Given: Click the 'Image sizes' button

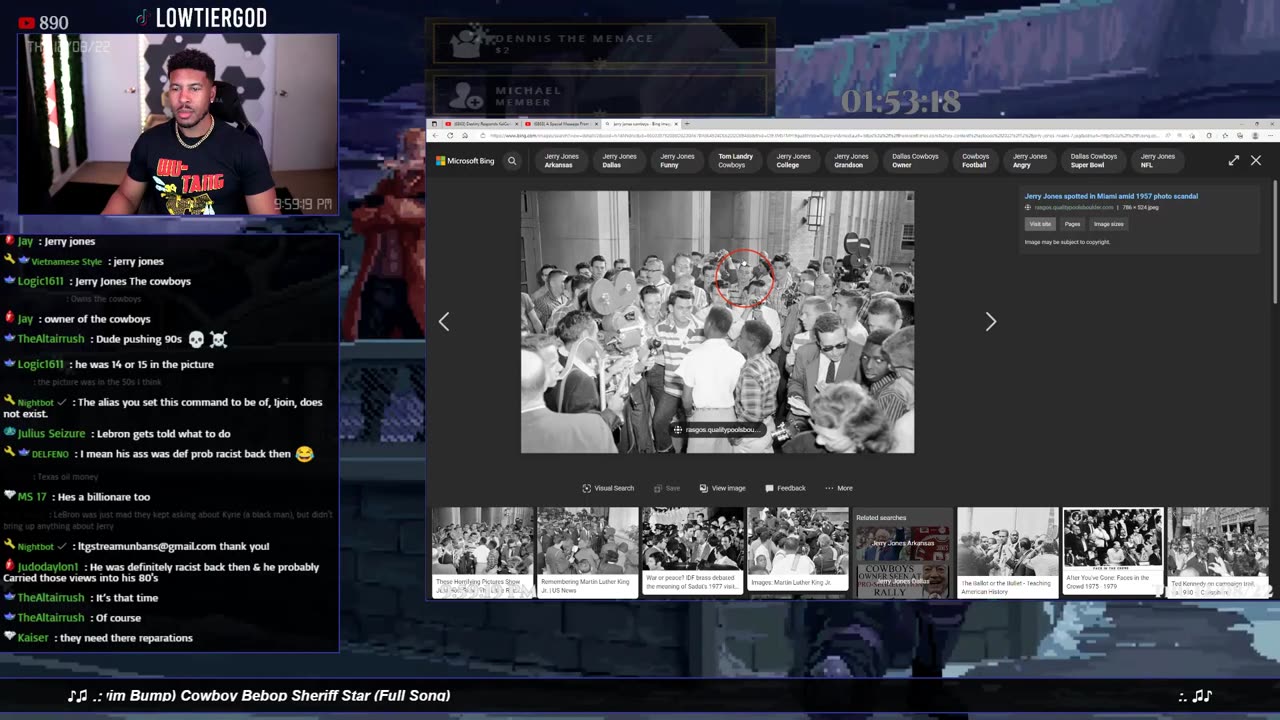Looking at the screenshot, I should coord(1108,224).
